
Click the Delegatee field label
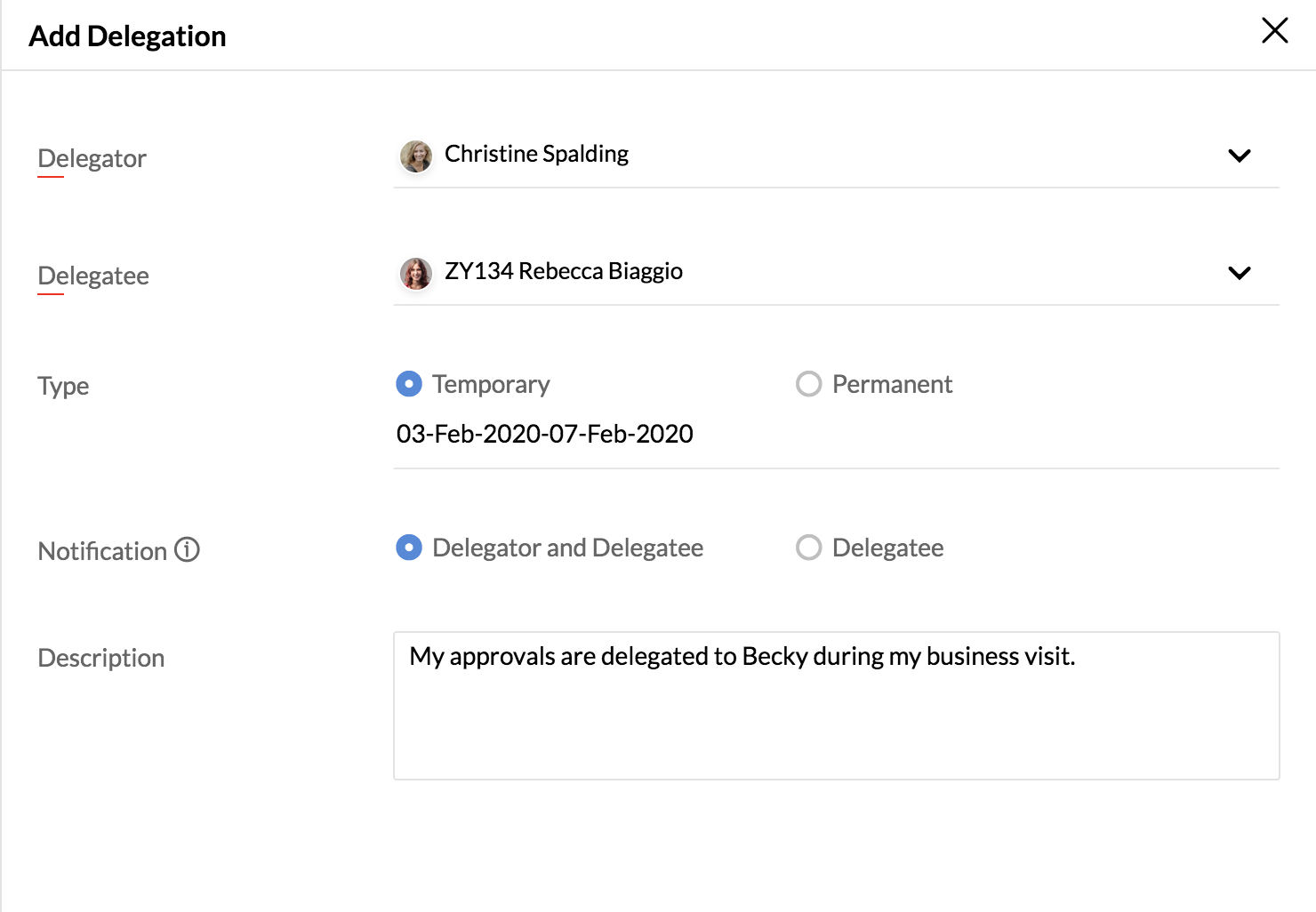click(x=93, y=276)
